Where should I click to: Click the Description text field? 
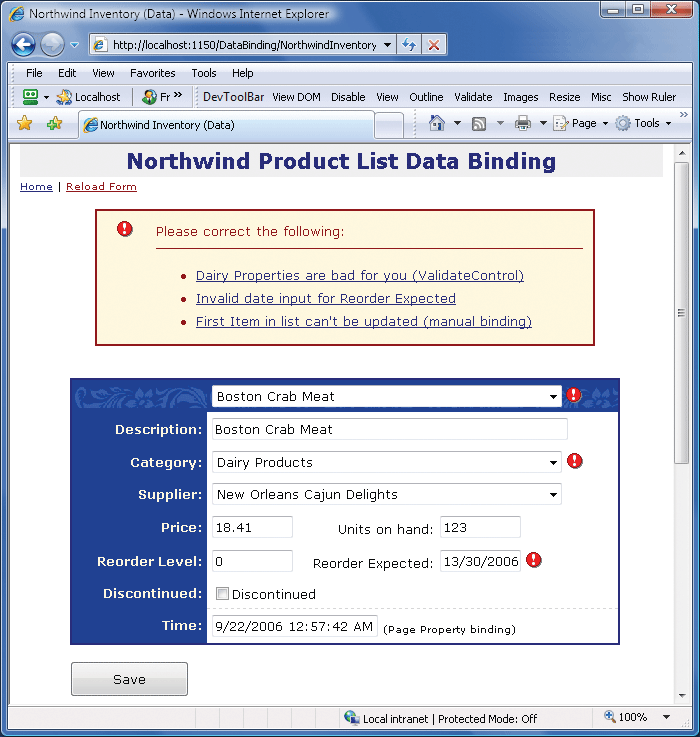(390, 429)
